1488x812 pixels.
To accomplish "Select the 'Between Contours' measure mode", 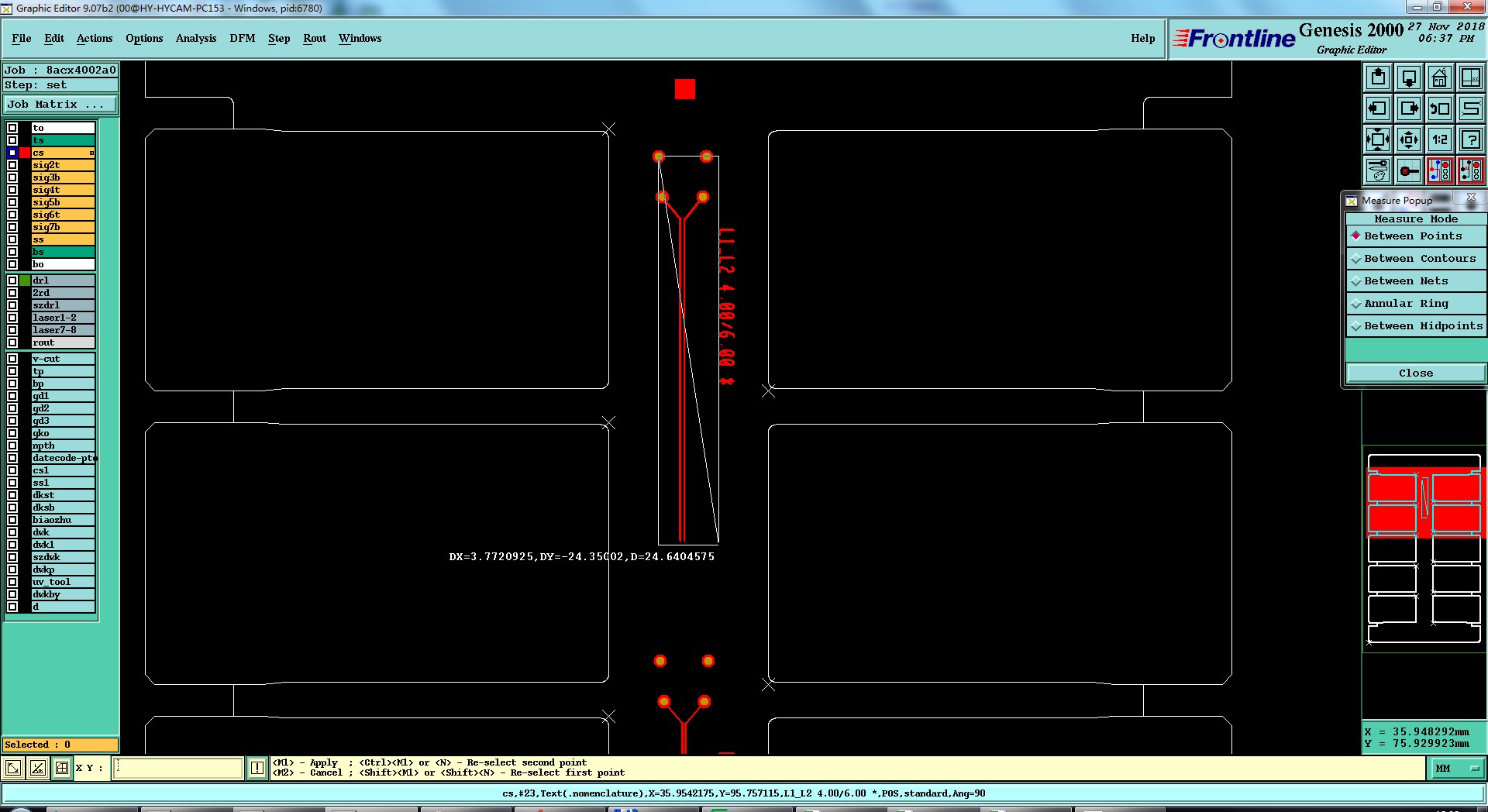I will pyautogui.click(x=1415, y=259).
